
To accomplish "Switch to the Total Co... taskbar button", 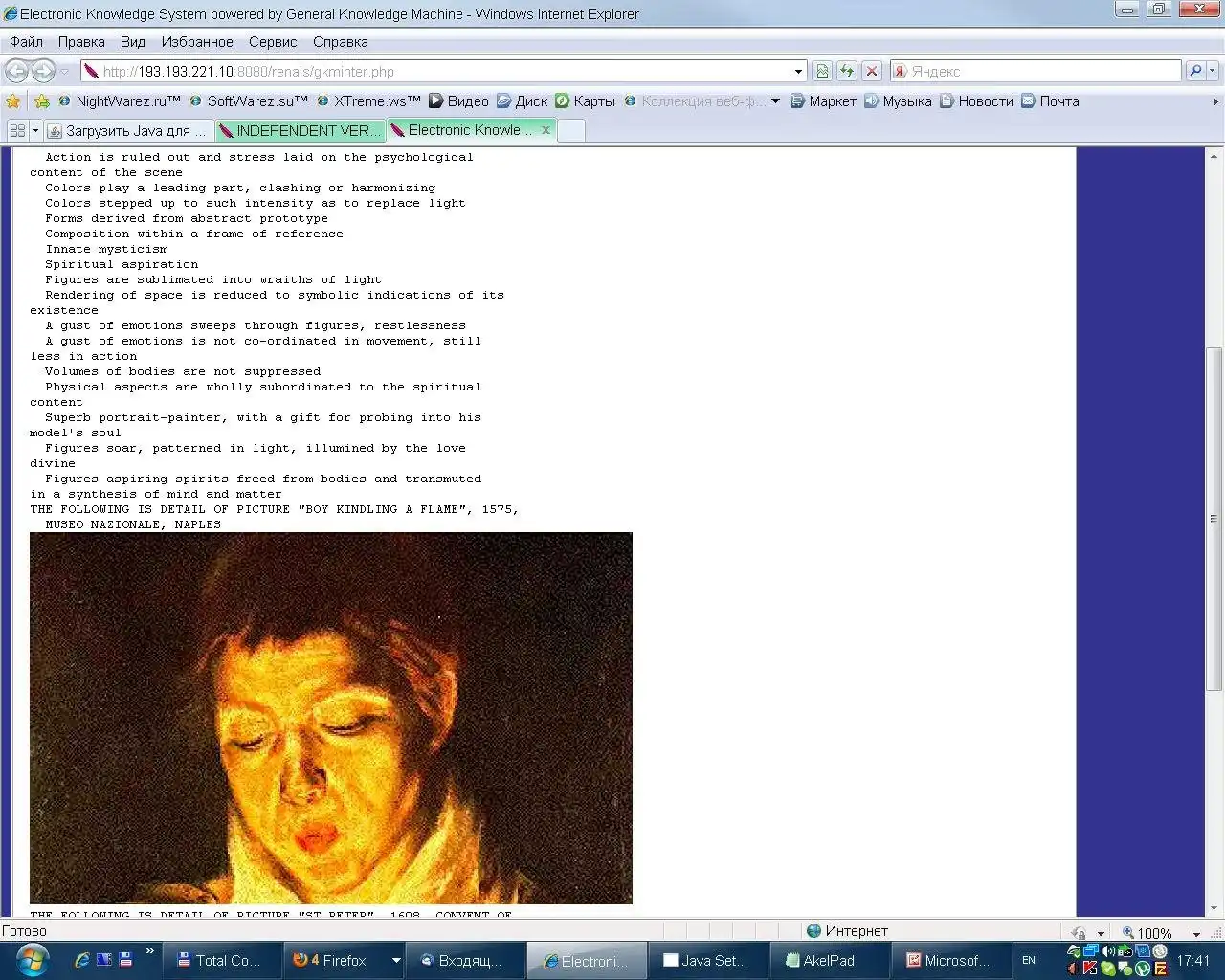I will tap(220, 960).
